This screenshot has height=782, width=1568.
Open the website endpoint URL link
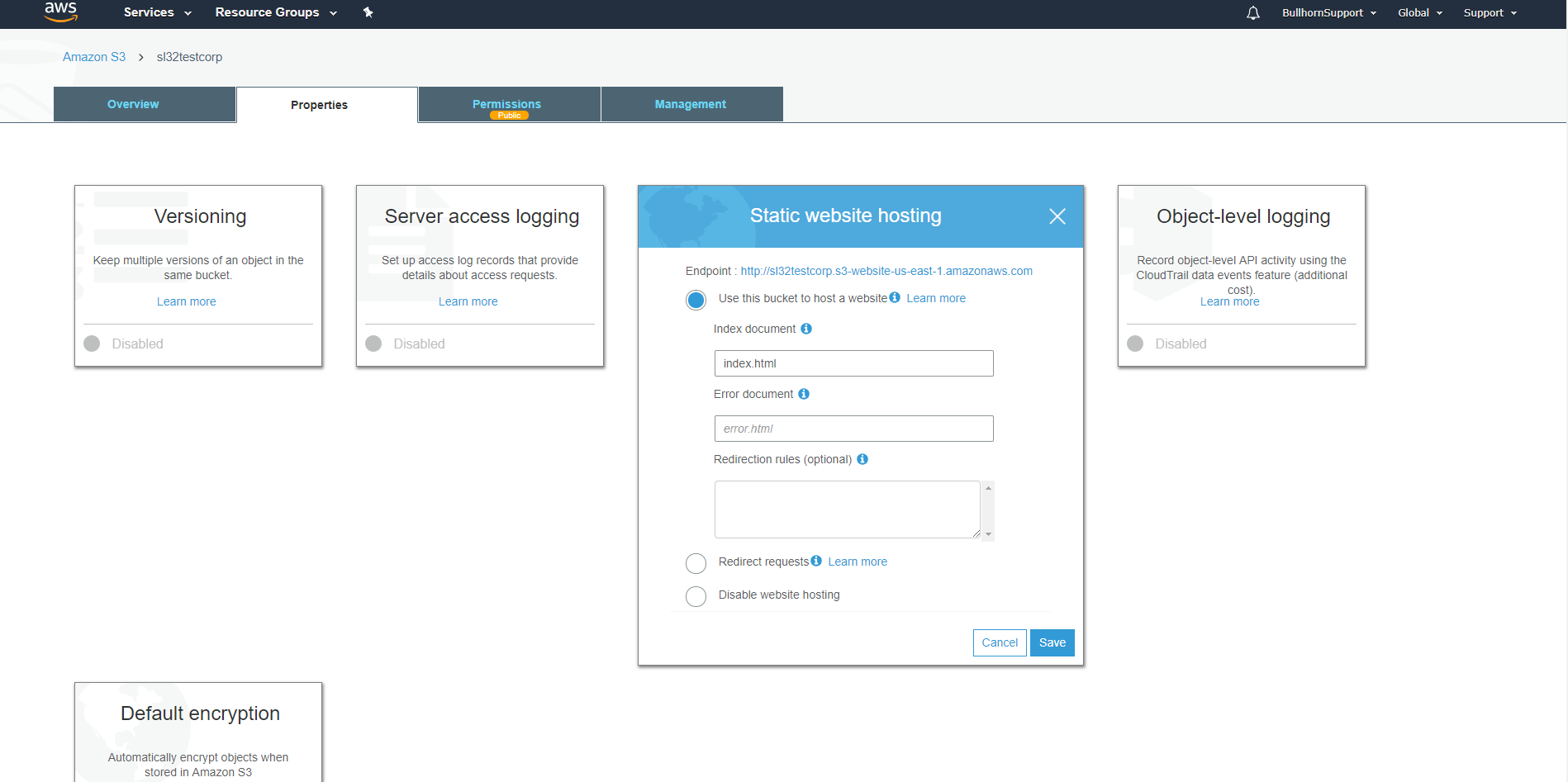pyautogui.click(x=886, y=271)
